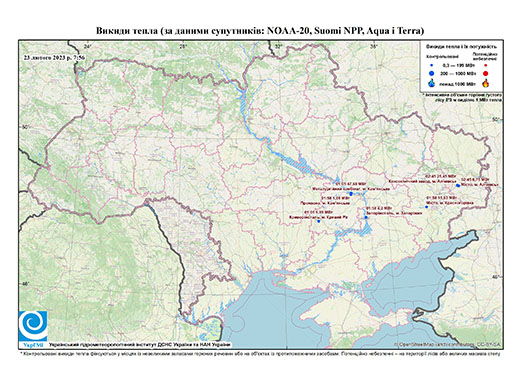Click the small red dot in legend

(485, 65)
